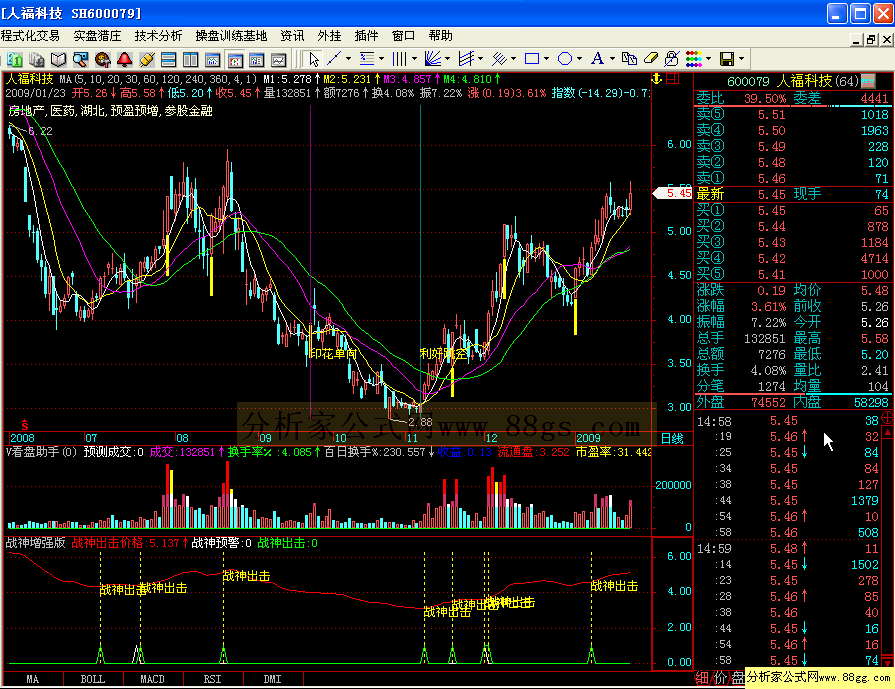Image resolution: width=895 pixels, height=689 pixels.
Task: Click the yellow anchor icon above price axis
Action: (657, 79)
